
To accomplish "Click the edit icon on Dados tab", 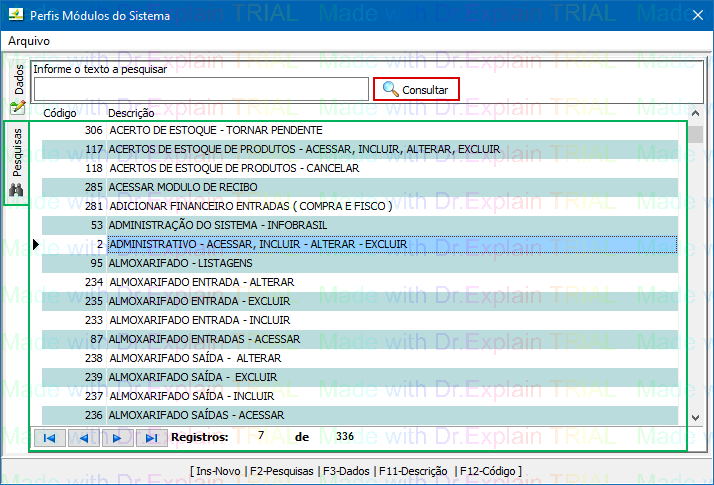I will pyautogui.click(x=17, y=107).
